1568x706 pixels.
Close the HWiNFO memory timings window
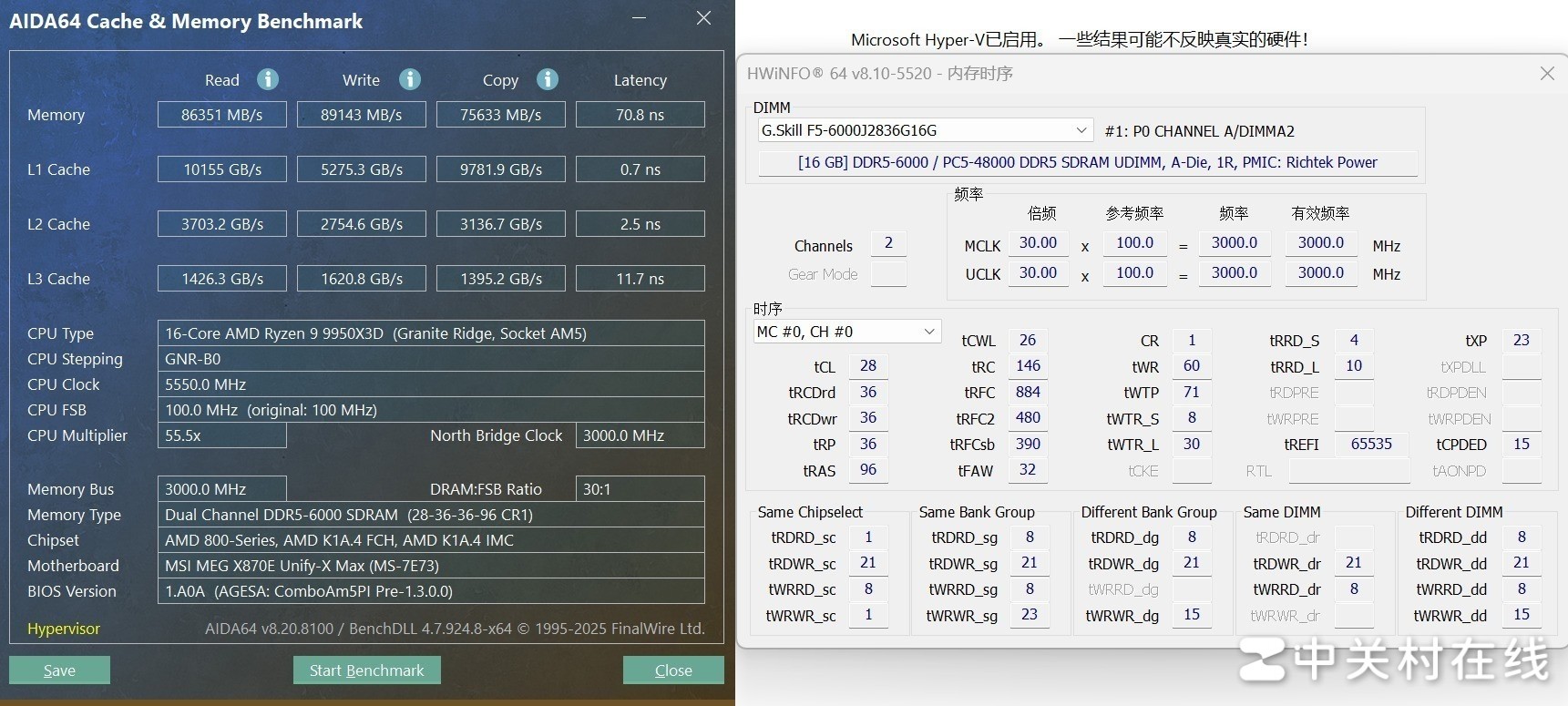point(1547,73)
